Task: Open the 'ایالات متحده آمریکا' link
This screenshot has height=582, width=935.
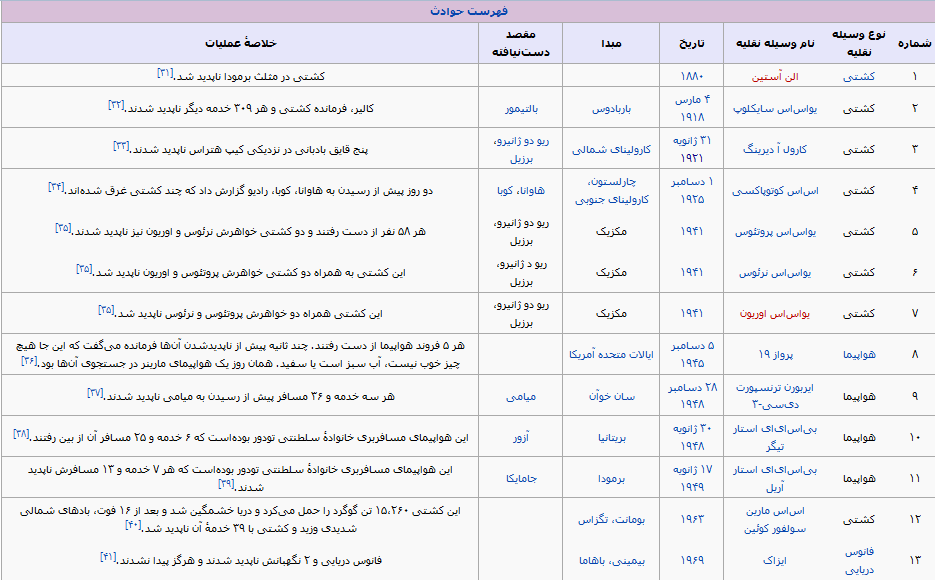Action: (x=611, y=355)
